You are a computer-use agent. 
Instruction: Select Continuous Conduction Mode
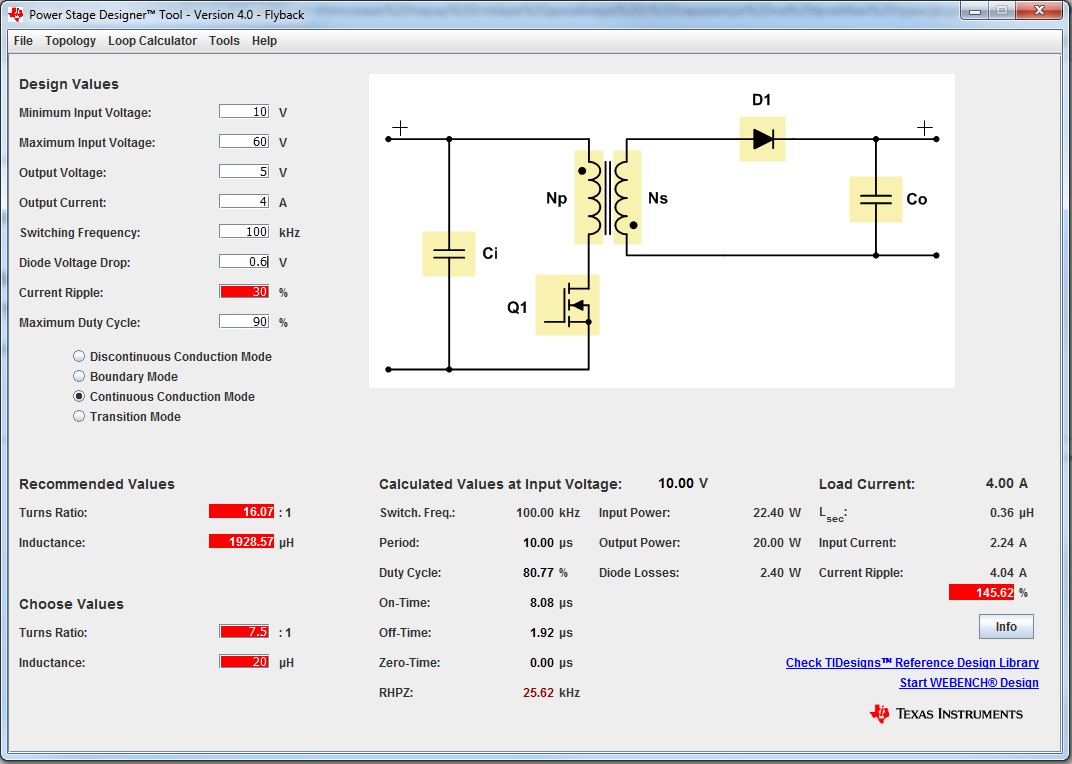point(79,396)
